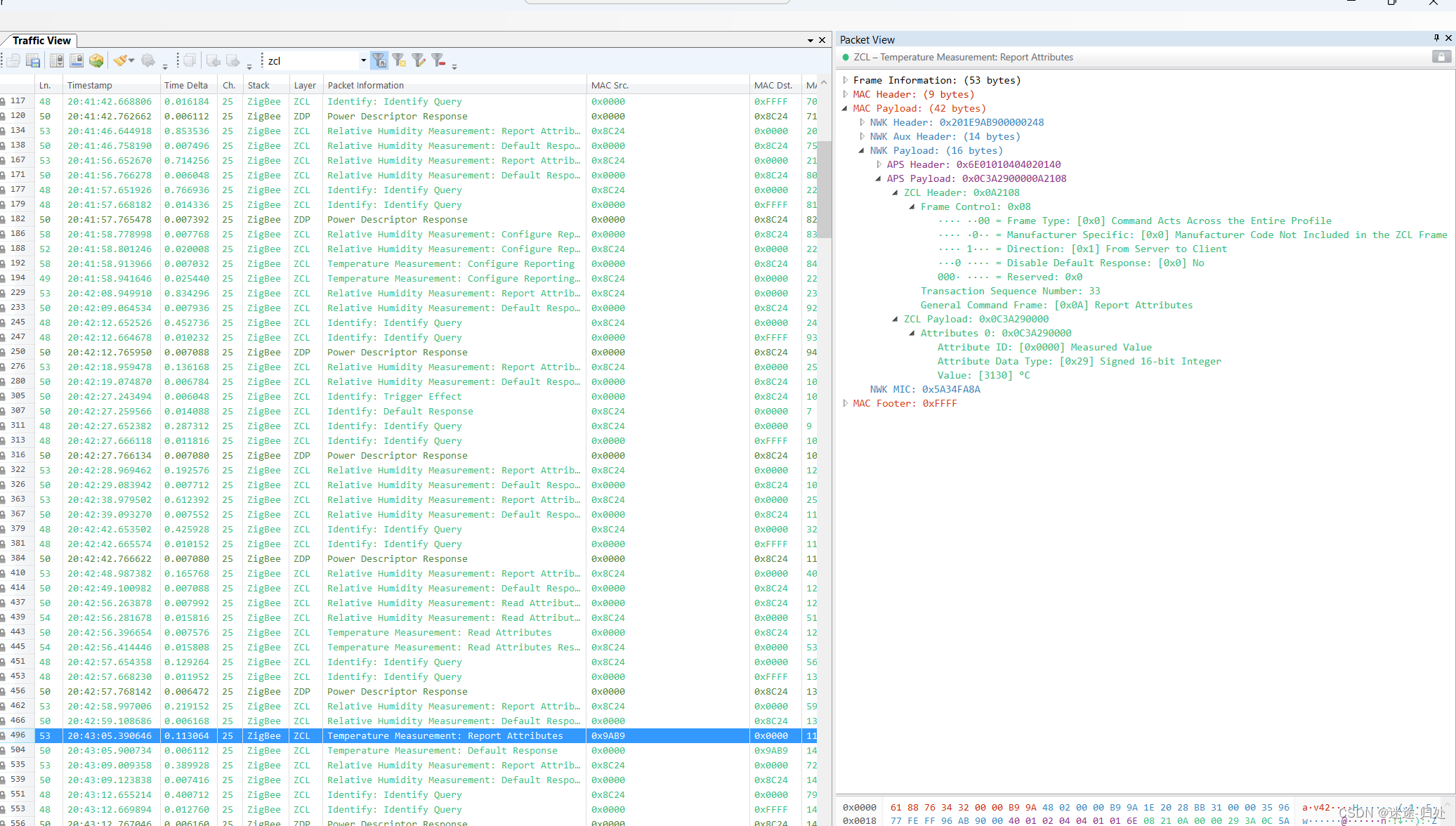The height and width of the screenshot is (826, 1456).
Task: Toggle the lock selected row icon
Action: [77, 61]
